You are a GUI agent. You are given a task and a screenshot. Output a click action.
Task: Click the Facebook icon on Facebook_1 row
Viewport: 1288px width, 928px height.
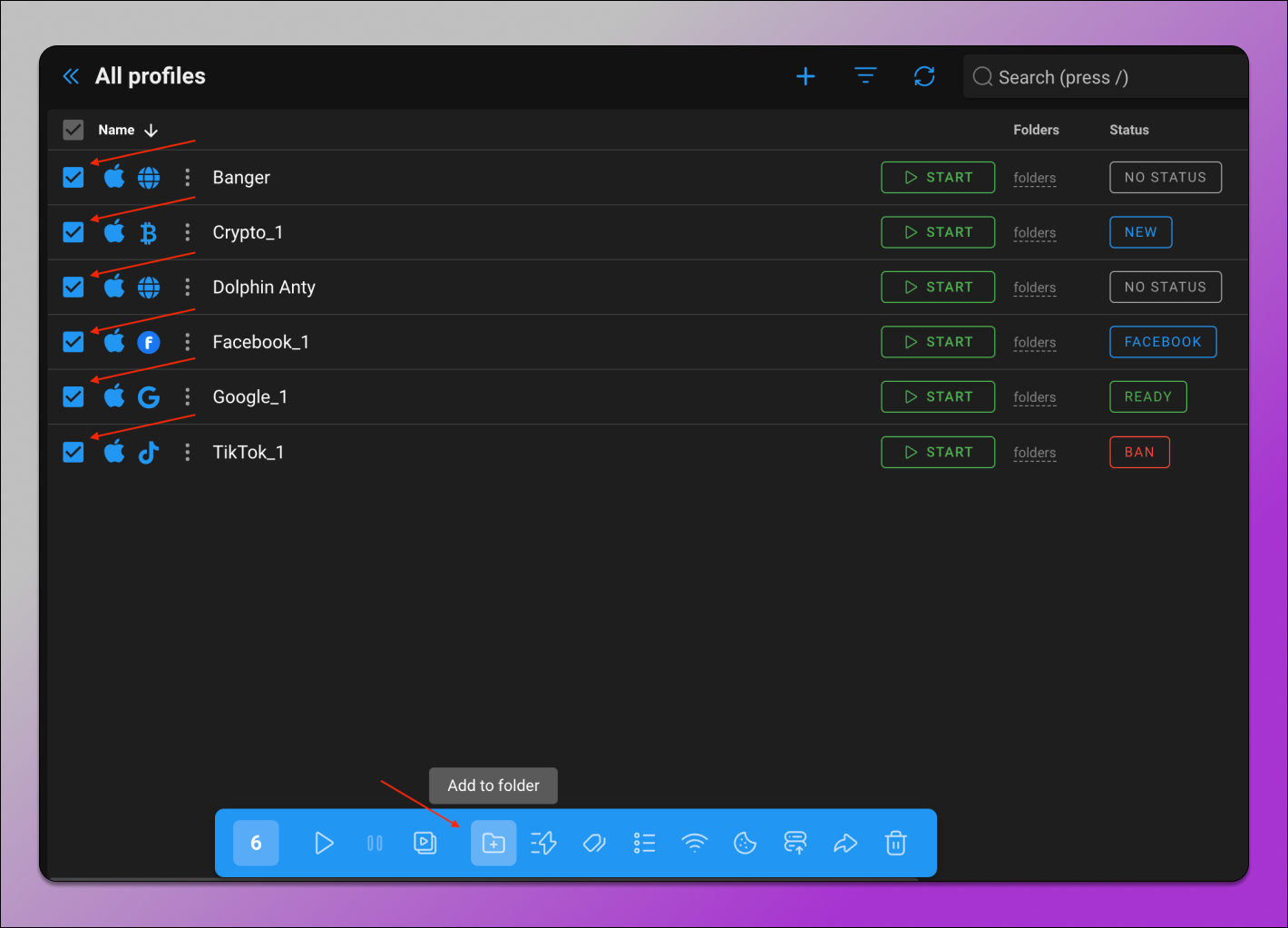149,342
